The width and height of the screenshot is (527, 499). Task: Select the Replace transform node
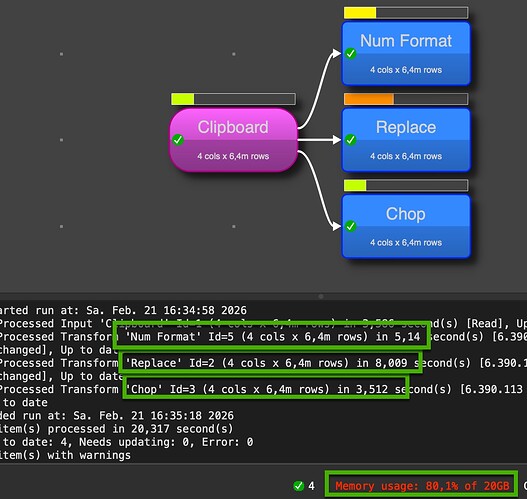click(406, 140)
